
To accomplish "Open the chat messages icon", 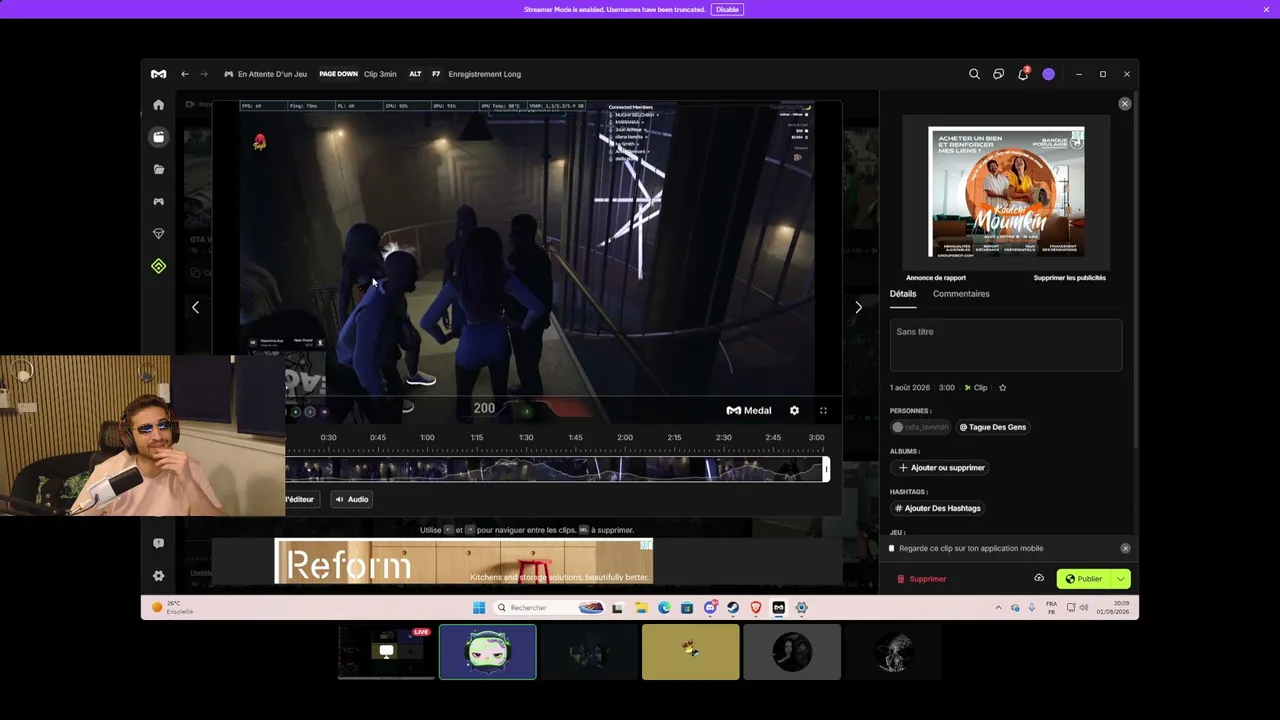I will [998, 74].
